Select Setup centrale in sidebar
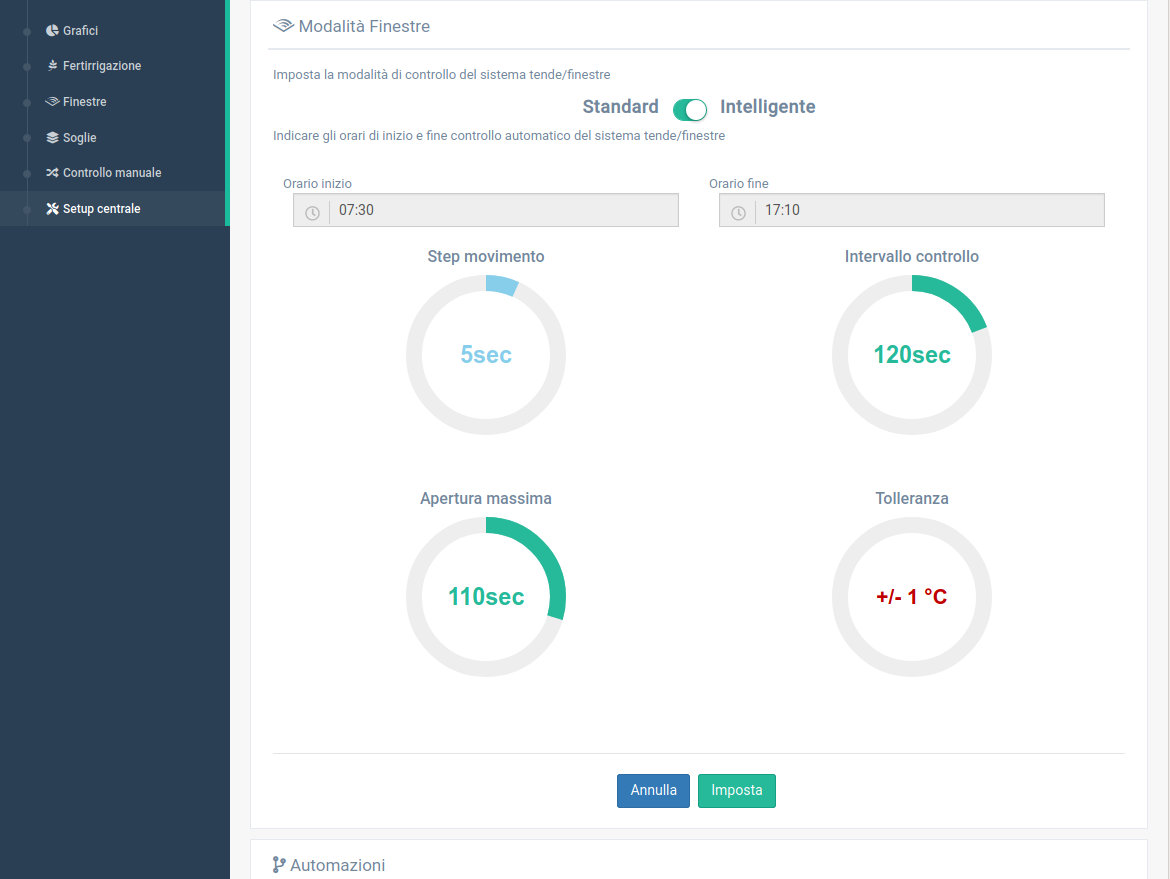1170x879 pixels. tap(112, 209)
